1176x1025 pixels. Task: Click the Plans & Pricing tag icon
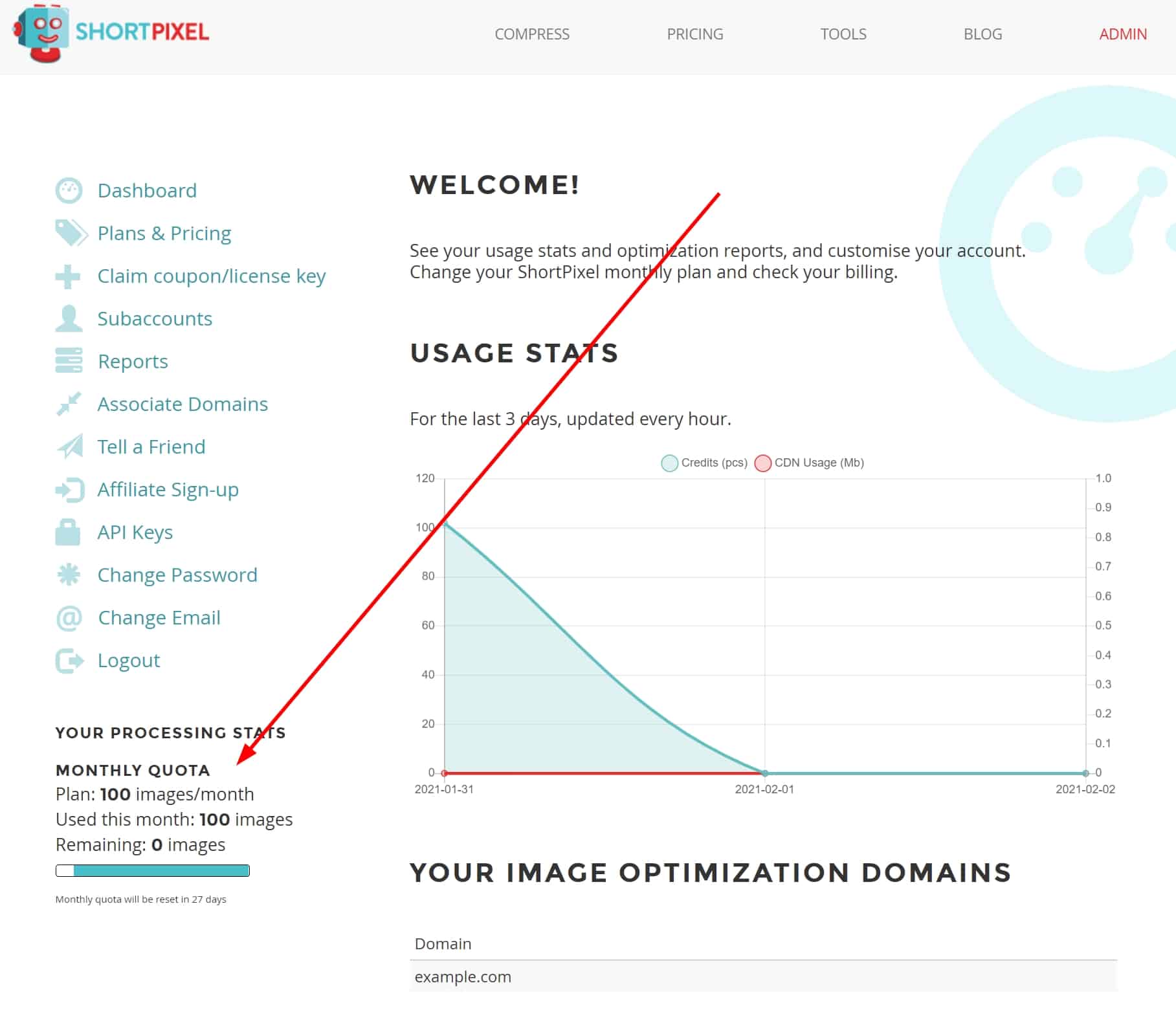click(x=71, y=233)
